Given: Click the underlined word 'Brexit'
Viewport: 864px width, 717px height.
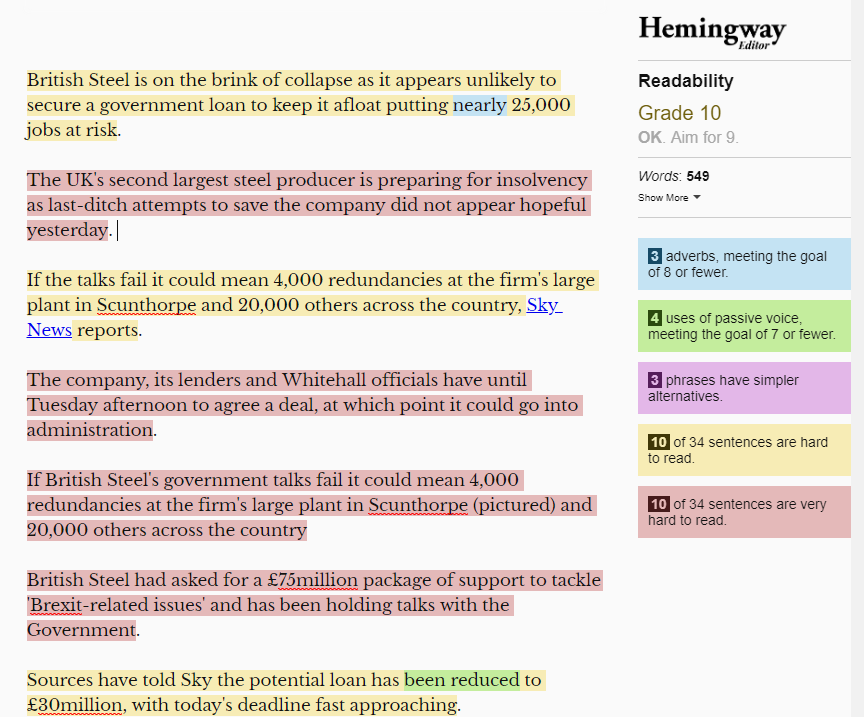Looking at the screenshot, I should tap(56, 605).
